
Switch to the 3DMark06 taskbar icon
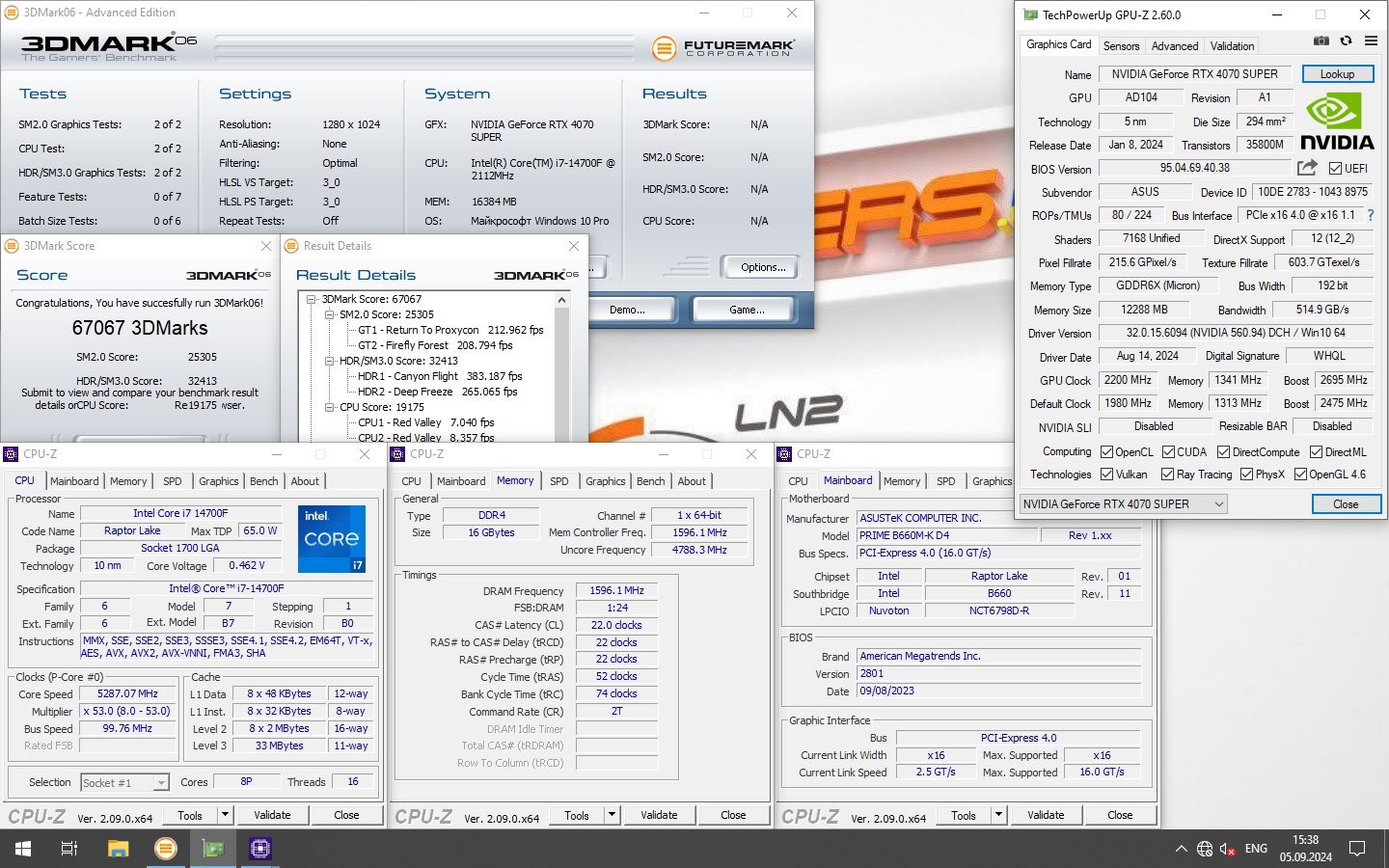pos(166,849)
